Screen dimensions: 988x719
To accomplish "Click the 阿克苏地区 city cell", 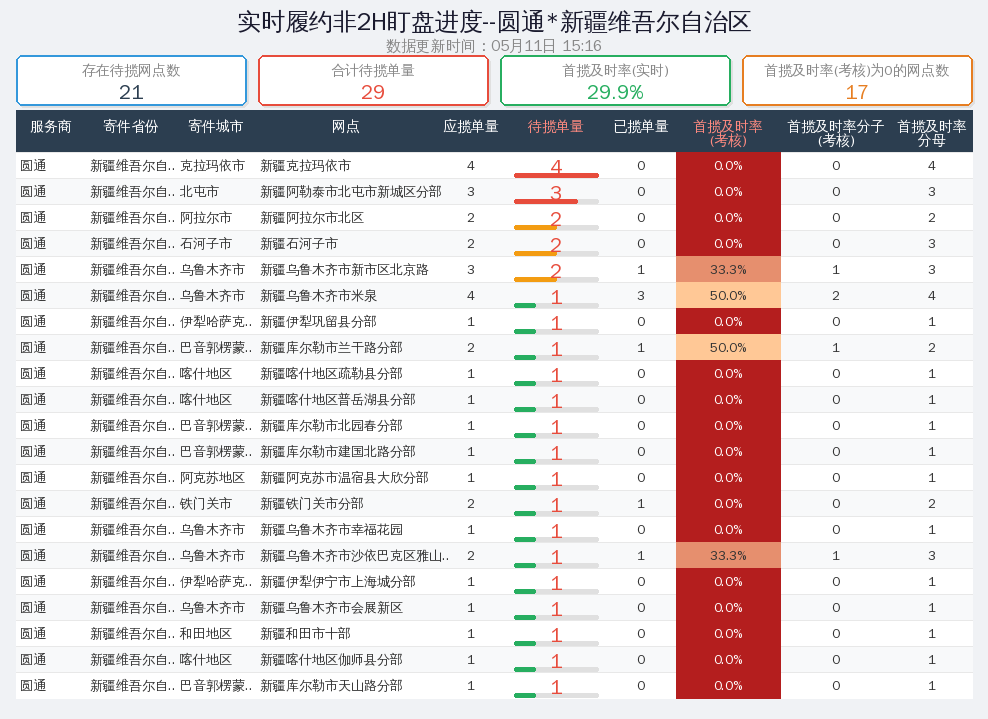I will pos(212,478).
